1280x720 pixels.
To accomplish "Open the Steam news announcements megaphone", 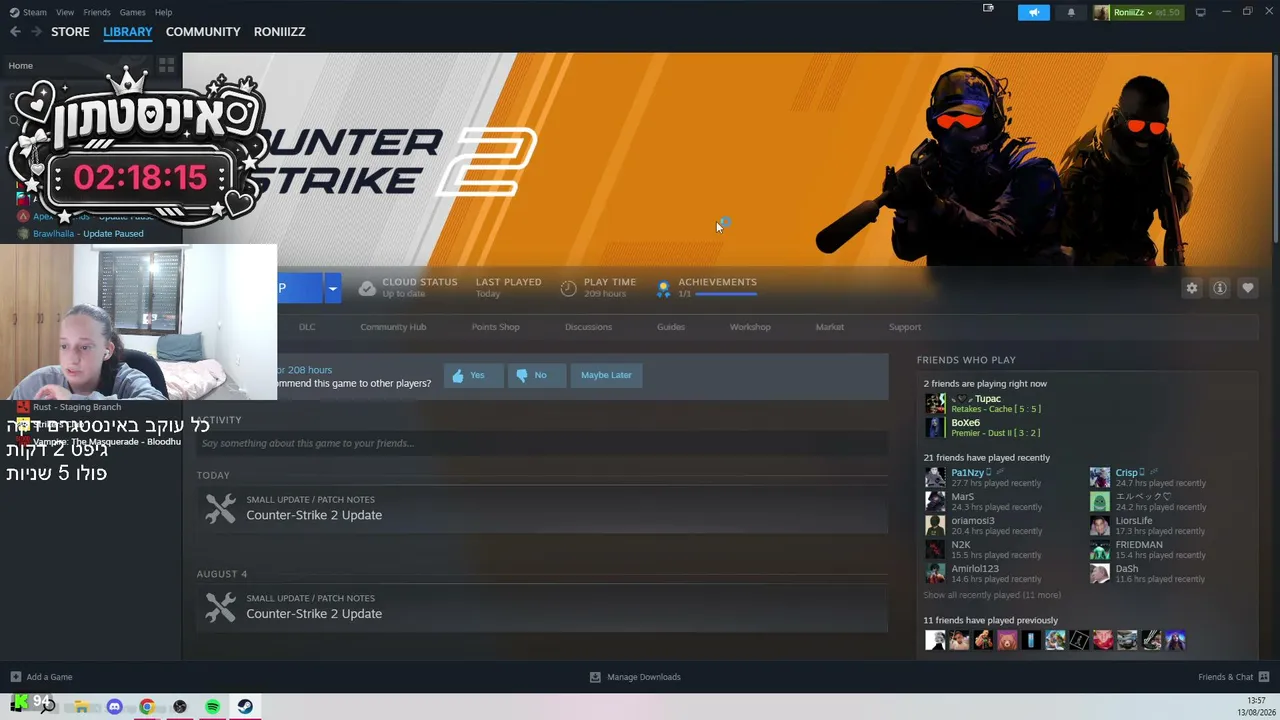I will 1034,12.
